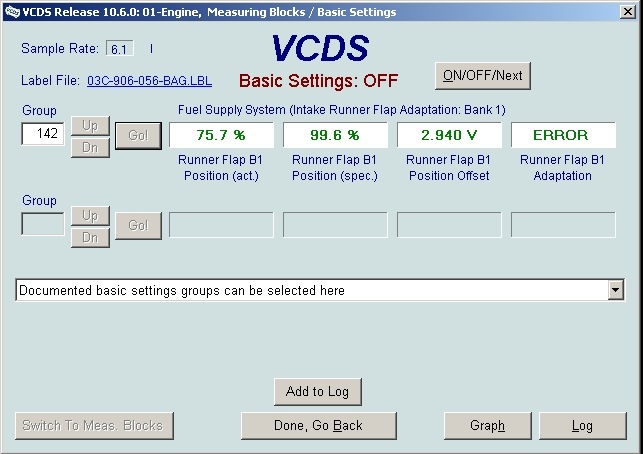Viewport: 643px width, 454px height.
Task: Close the VCDS Measuring Blocks window
Action: point(627,11)
